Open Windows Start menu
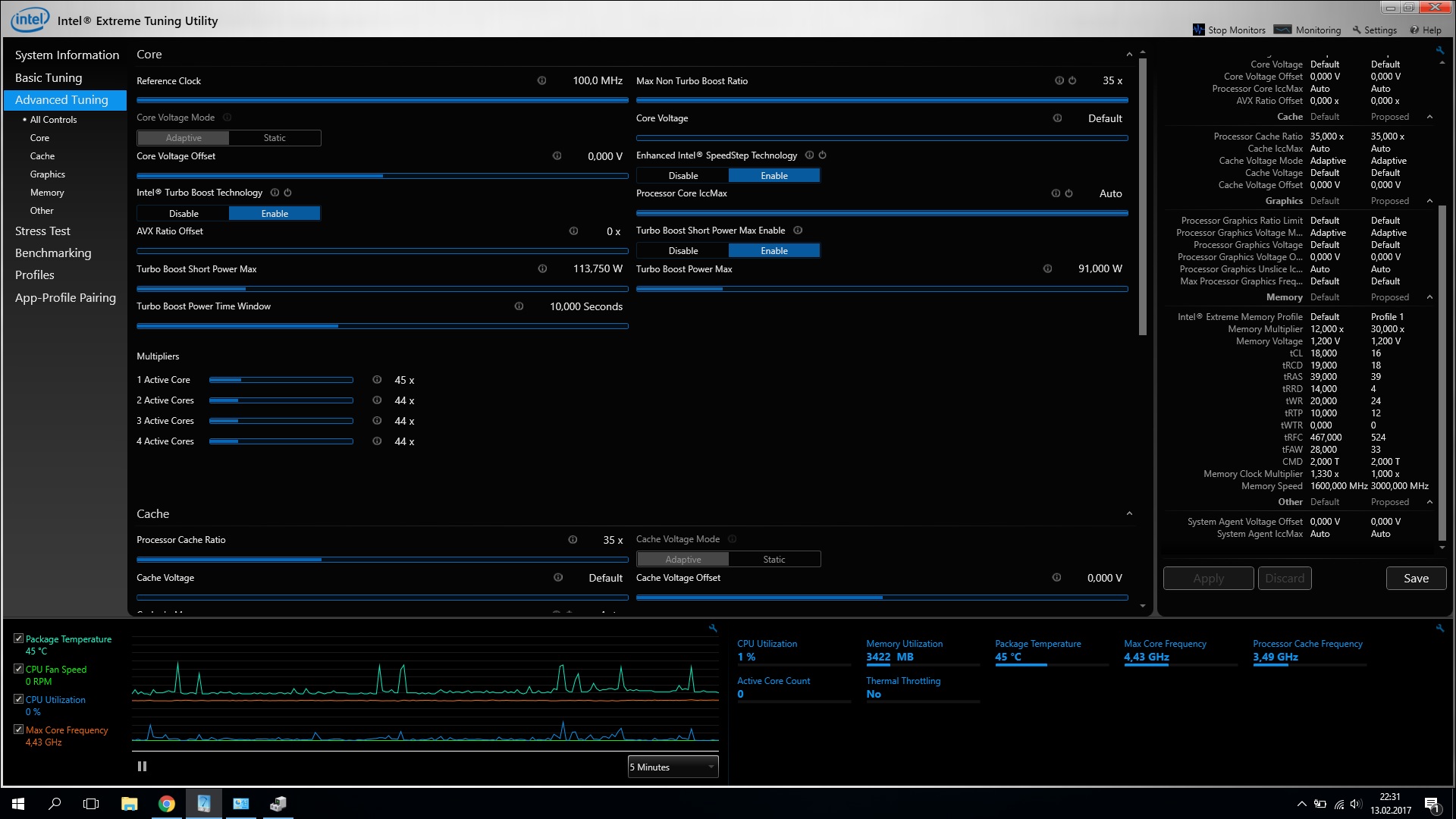 pyautogui.click(x=18, y=803)
